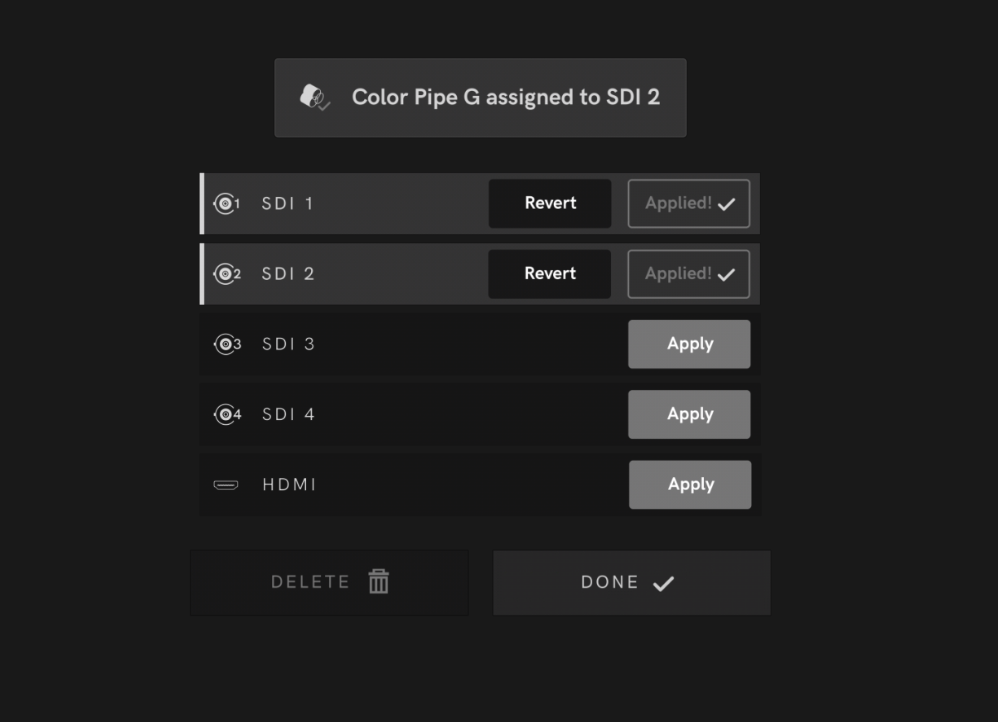Click the SDI 4 output icon
The width and height of the screenshot is (998, 722).
coord(227,414)
